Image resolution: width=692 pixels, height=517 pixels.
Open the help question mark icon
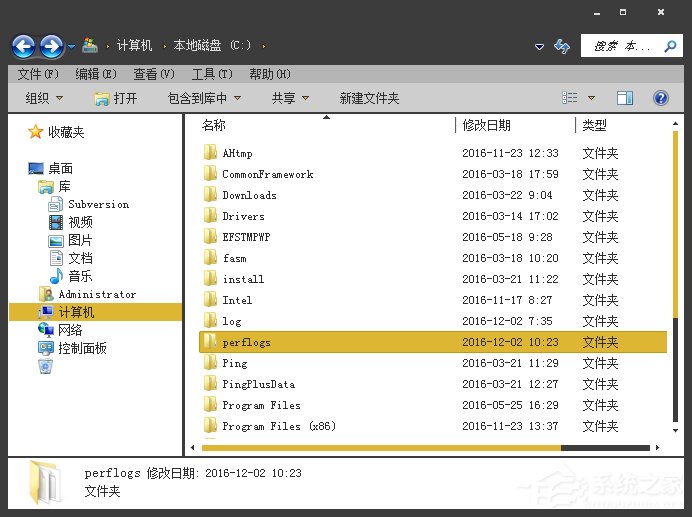click(x=660, y=98)
